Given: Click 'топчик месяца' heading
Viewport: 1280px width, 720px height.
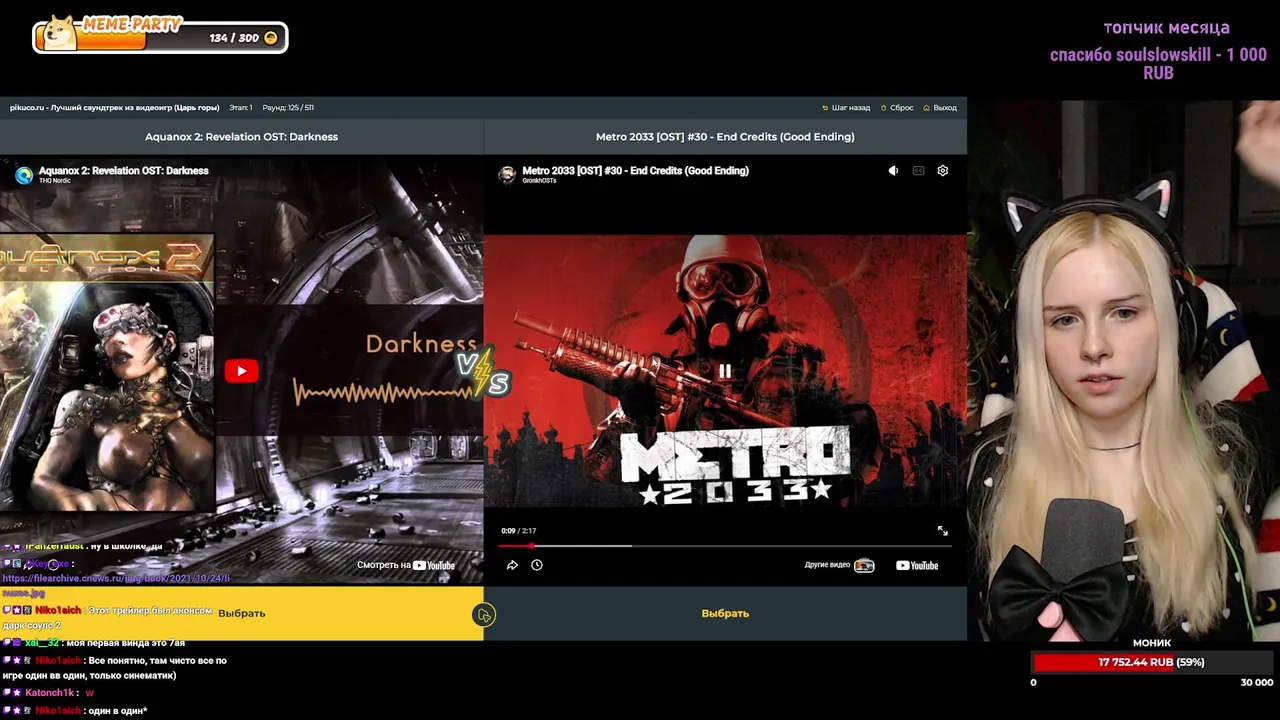Looking at the screenshot, I should pyautogui.click(x=1166, y=28).
